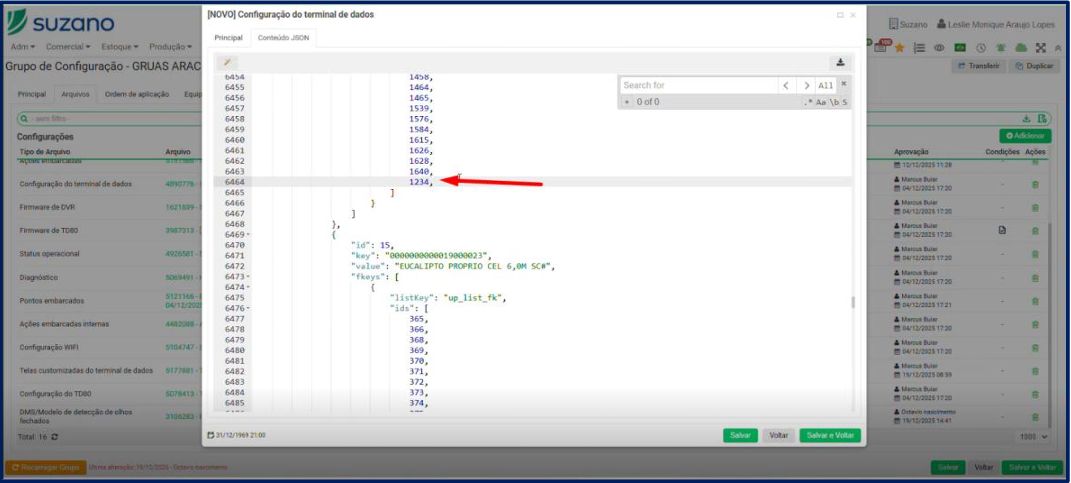Screen dimensions: 1071x483
Task: Go to next search match
Action: pyautogui.click(x=806, y=86)
